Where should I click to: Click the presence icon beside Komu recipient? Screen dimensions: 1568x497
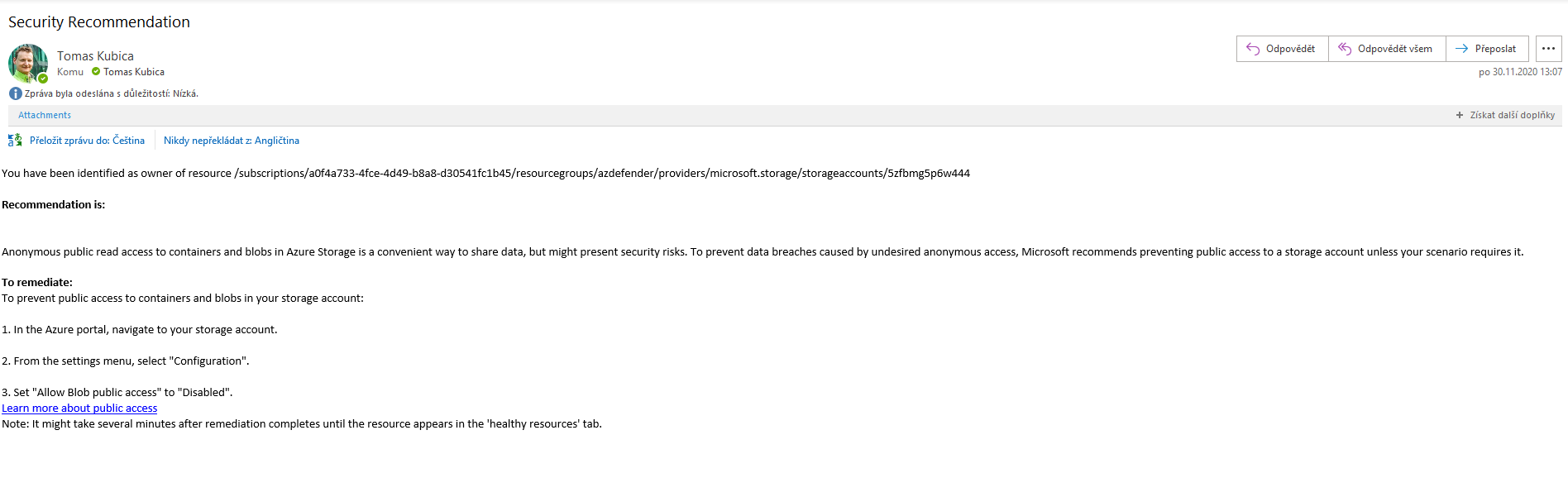point(96,72)
